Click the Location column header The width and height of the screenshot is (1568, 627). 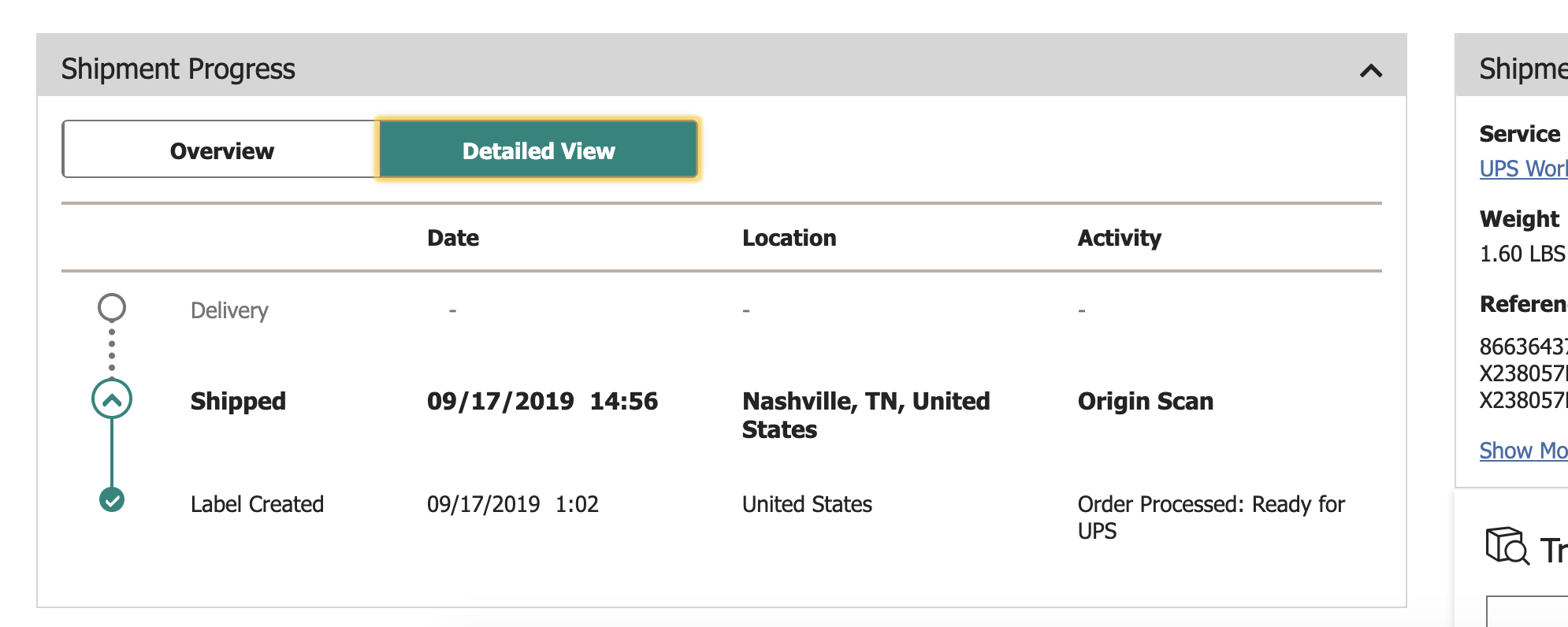(x=790, y=238)
